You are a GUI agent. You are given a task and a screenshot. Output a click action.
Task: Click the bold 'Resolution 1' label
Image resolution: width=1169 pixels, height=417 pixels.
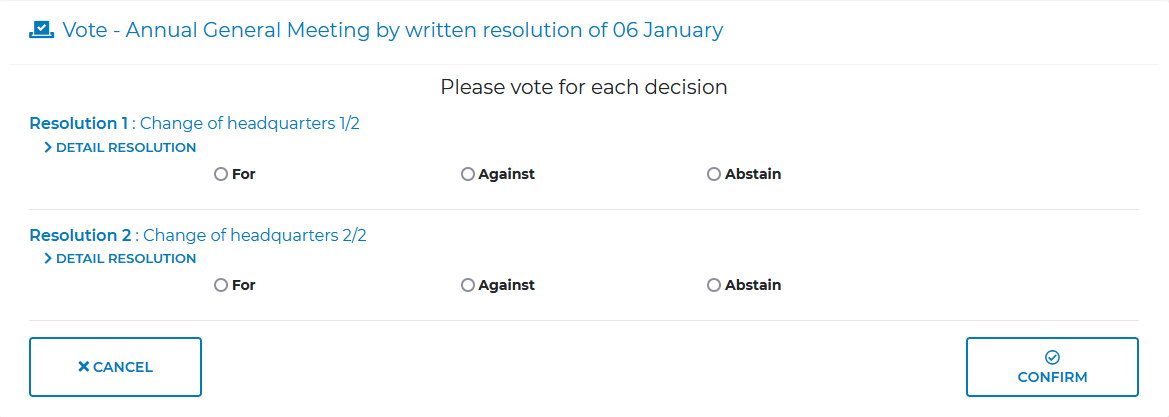click(79, 124)
